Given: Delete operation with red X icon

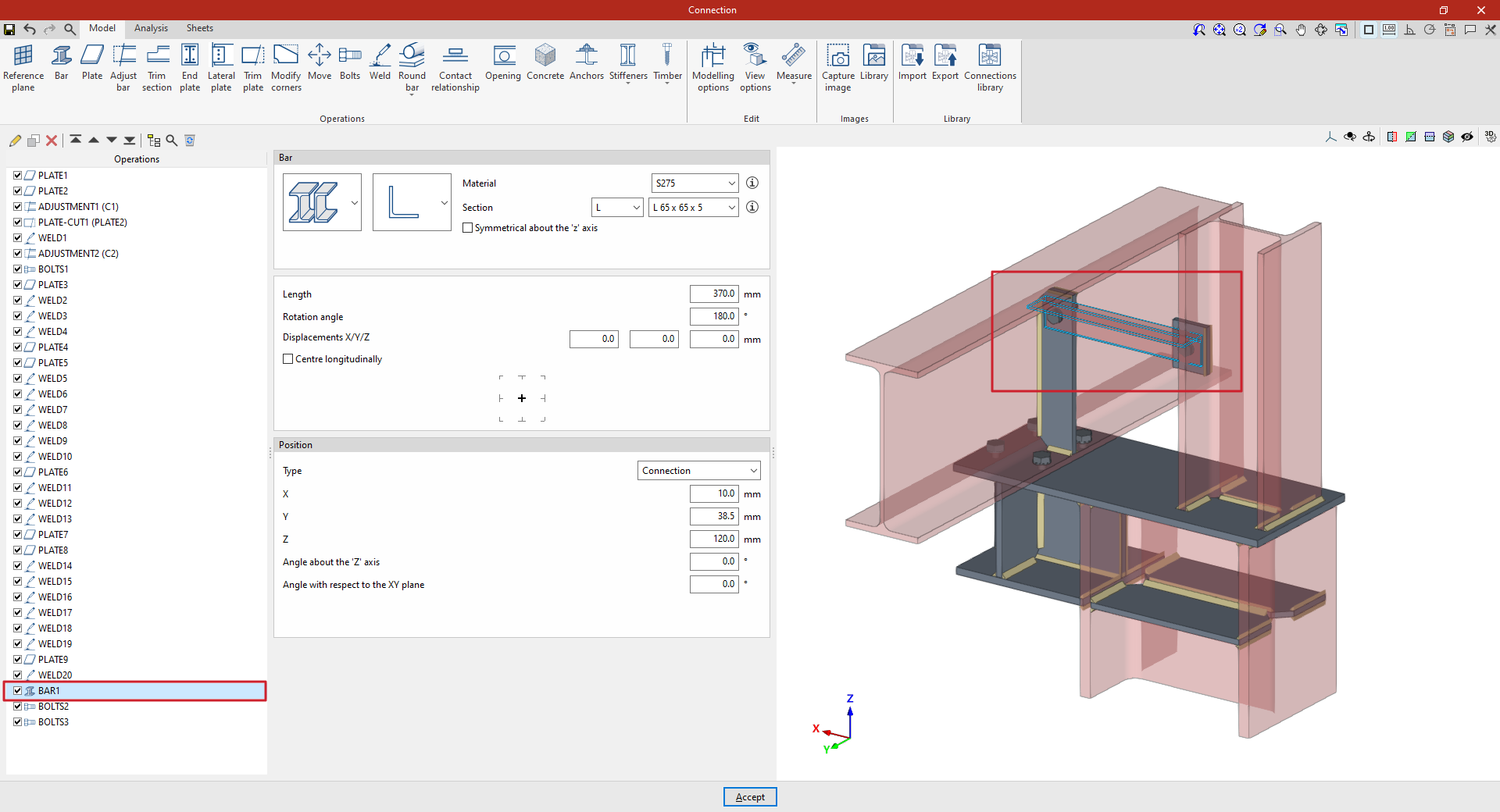Looking at the screenshot, I should click(52, 141).
